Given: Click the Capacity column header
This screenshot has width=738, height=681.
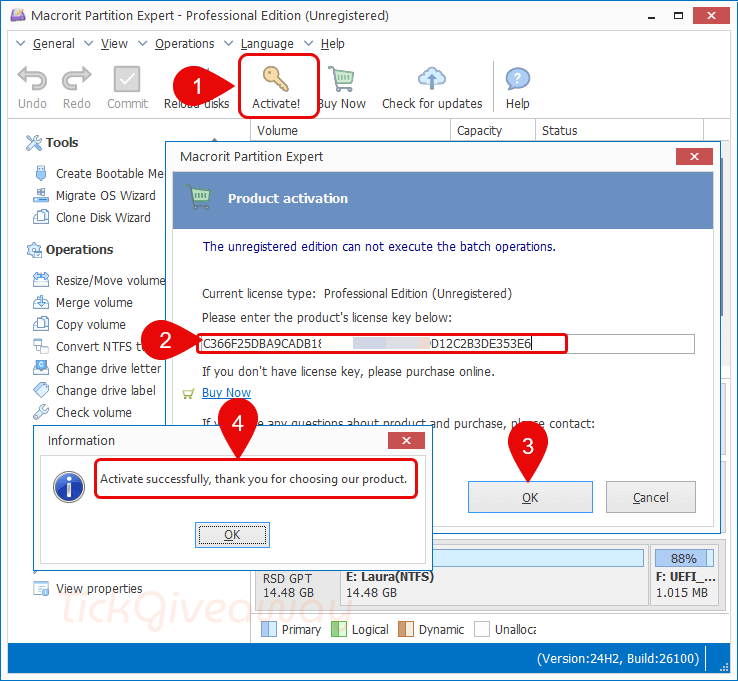Looking at the screenshot, I should coord(493,130).
